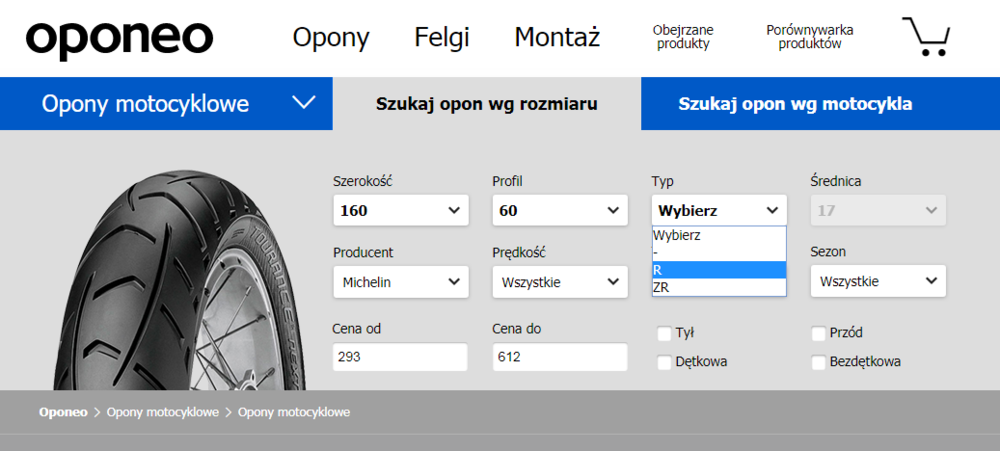1000x451 pixels.
Task: Click the Profil field label
Action: (x=507, y=182)
